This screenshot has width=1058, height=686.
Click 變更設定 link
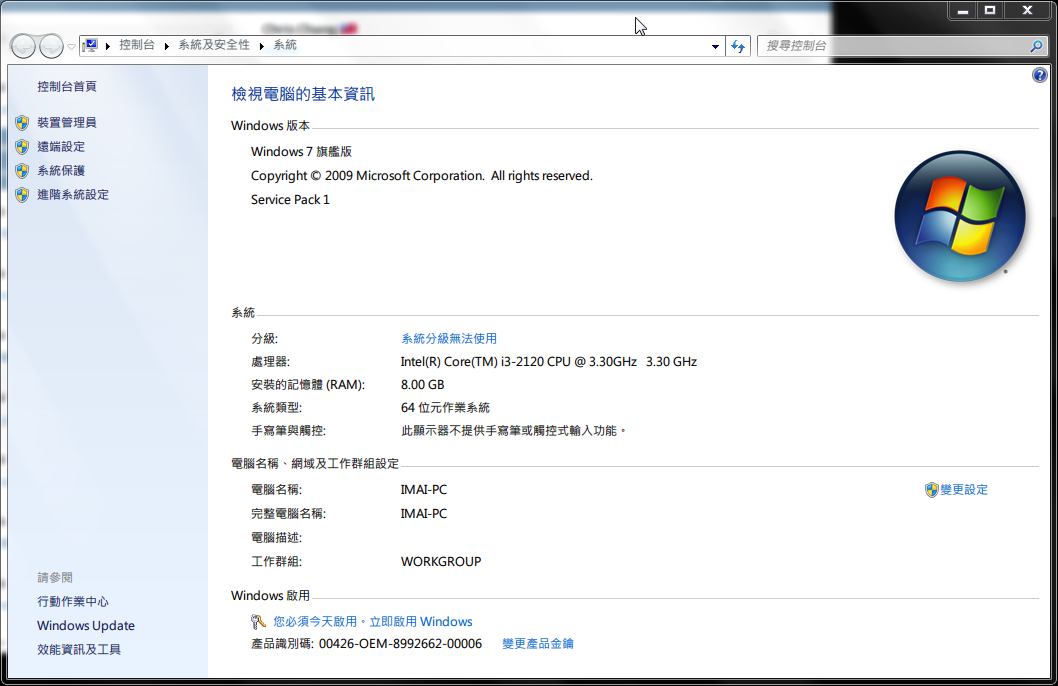964,490
